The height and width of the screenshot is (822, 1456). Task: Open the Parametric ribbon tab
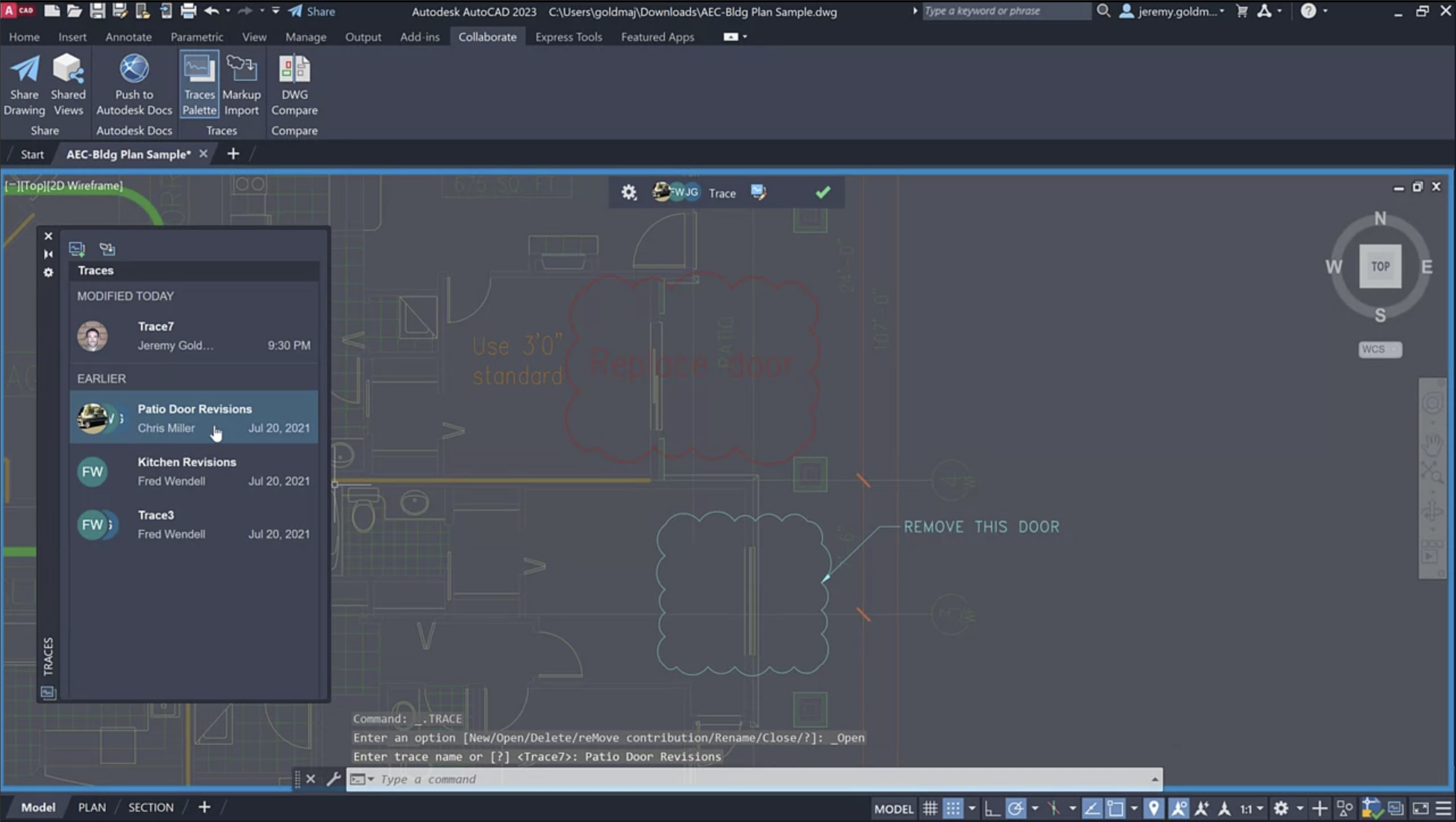pyautogui.click(x=197, y=37)
